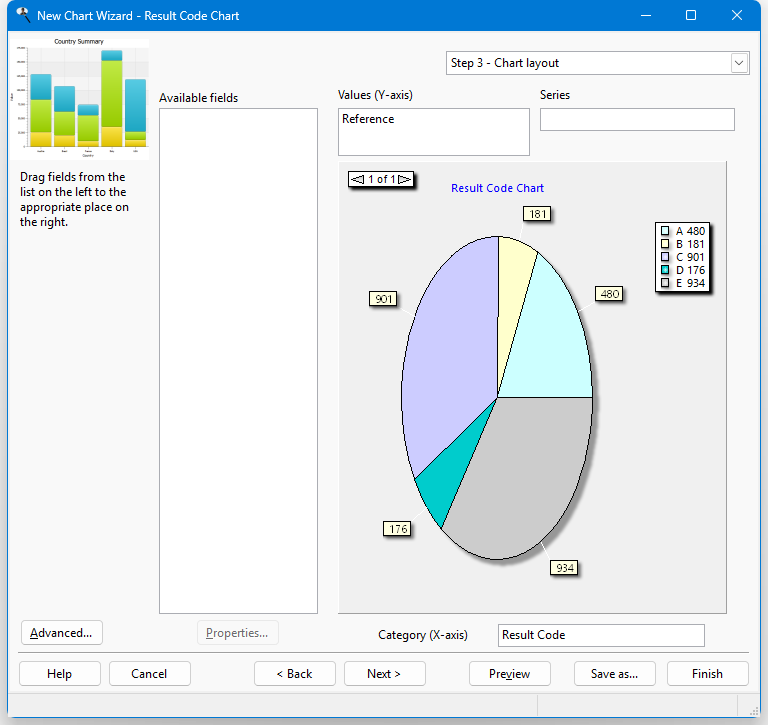Click the Result Code Chart title
Image resolution: width=768 pixels, height=725 pixels.
497,188
